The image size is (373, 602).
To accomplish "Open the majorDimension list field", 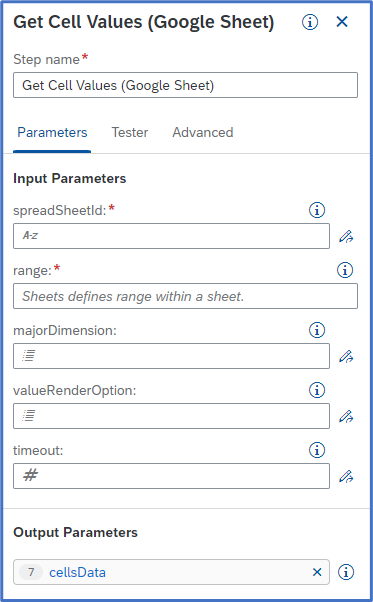I will pyautogui.click(x=172, y=356).
